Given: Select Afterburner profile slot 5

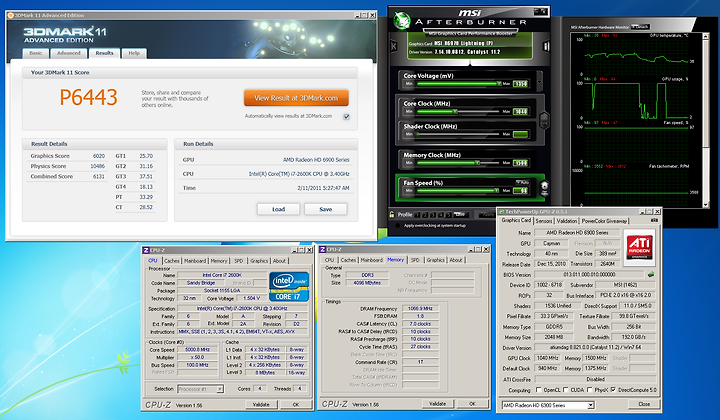Looking at the screenshot, I should [x=449, y=215].
